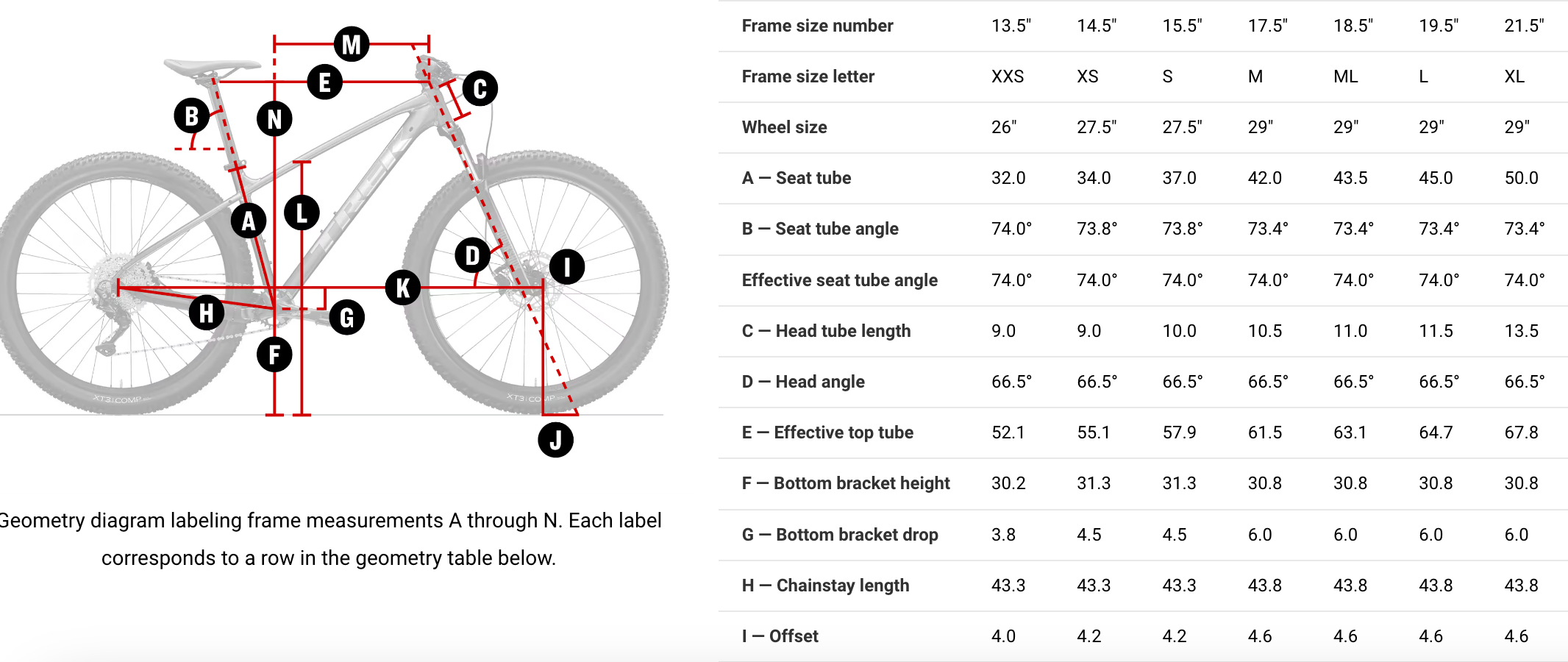The image size is (1568, 662).
Task: Click the Frame size number row label
Action: 817,26
